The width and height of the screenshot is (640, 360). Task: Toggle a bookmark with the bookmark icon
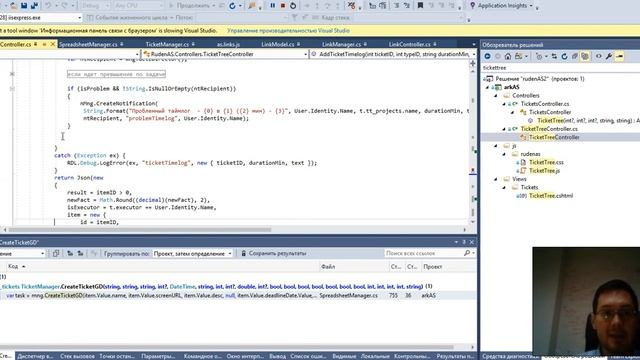(x=420, y=6)
